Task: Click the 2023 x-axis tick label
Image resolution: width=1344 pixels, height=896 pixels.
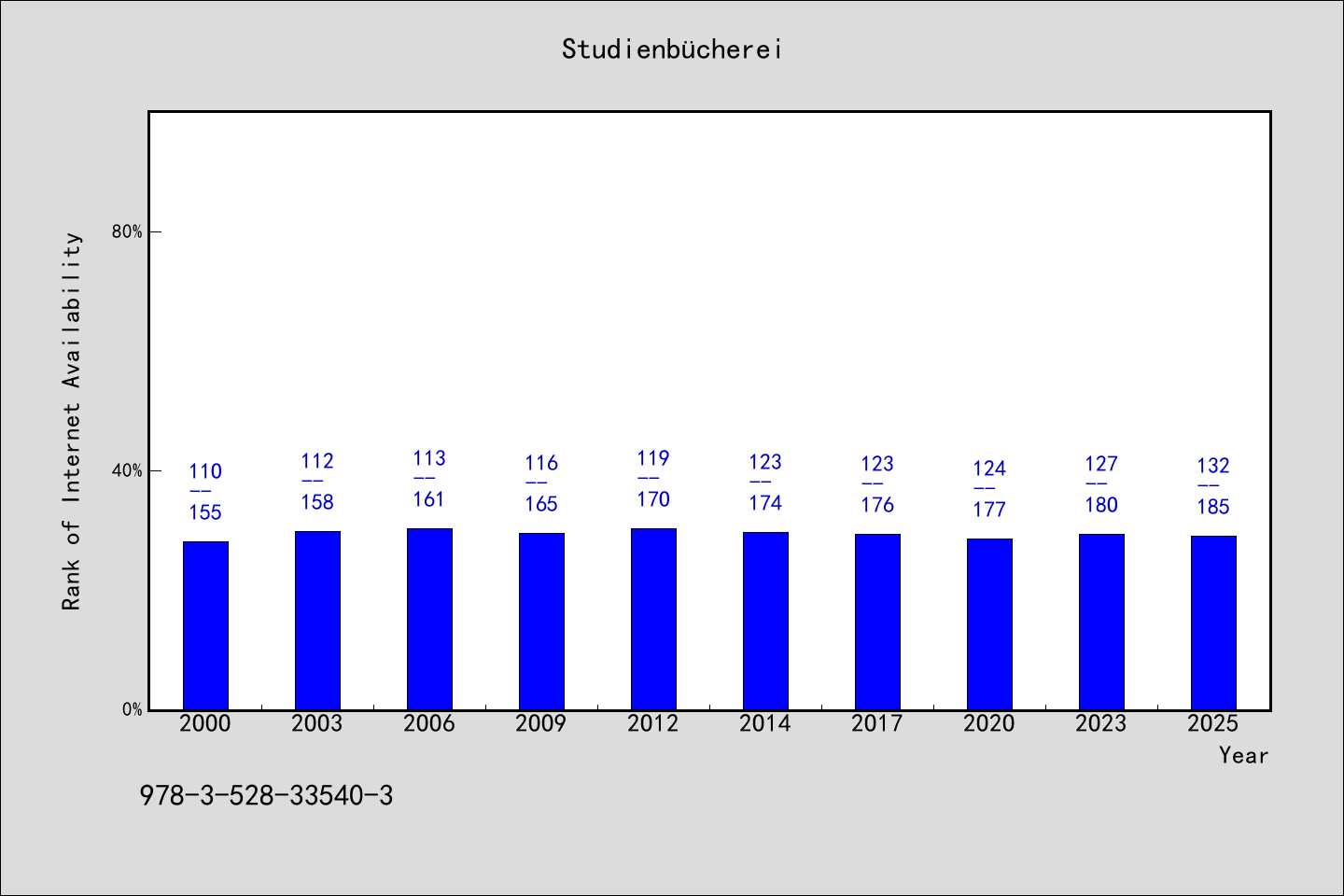Action: [1101, 723]
